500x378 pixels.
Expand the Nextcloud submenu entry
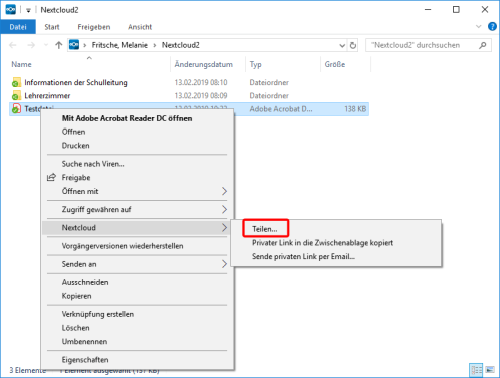coord(137,228)
